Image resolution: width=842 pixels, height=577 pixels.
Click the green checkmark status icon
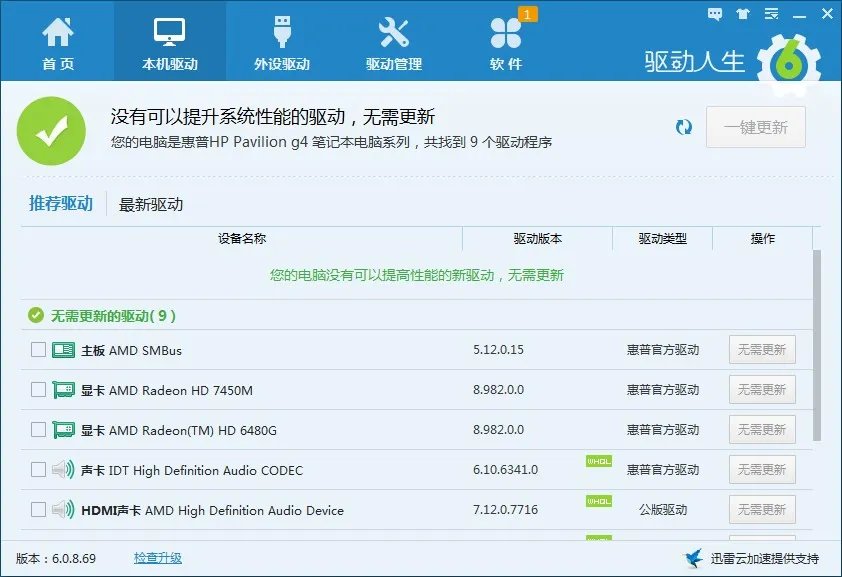point(51,130)
